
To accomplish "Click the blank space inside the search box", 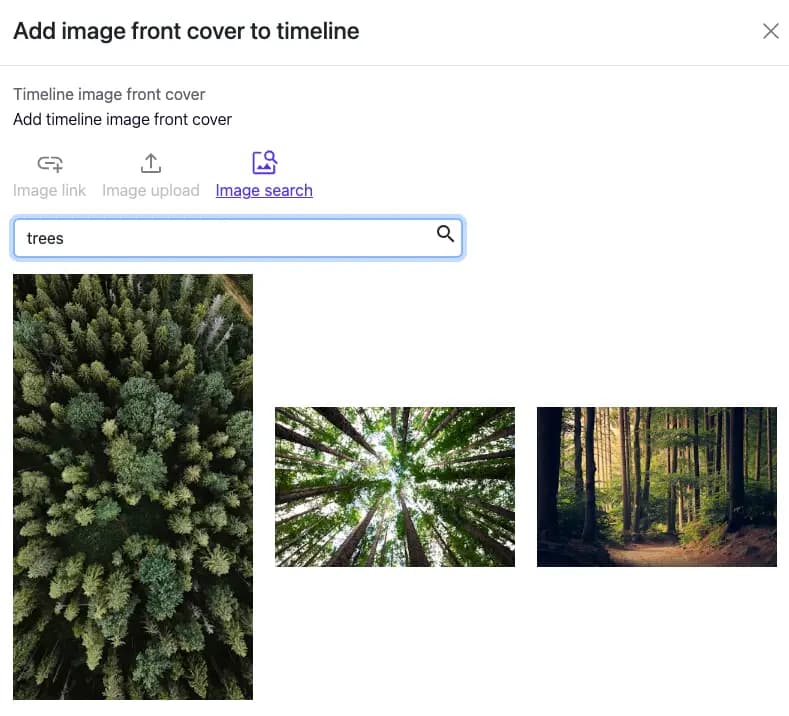I will coord(250,239).
